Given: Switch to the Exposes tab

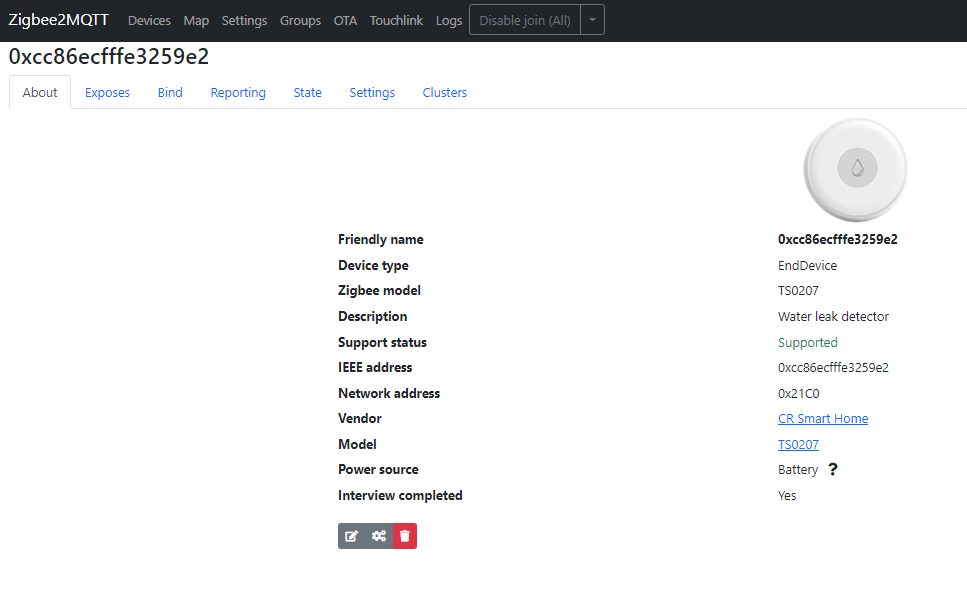Looking at the screenshot, I should pos(107,93).
